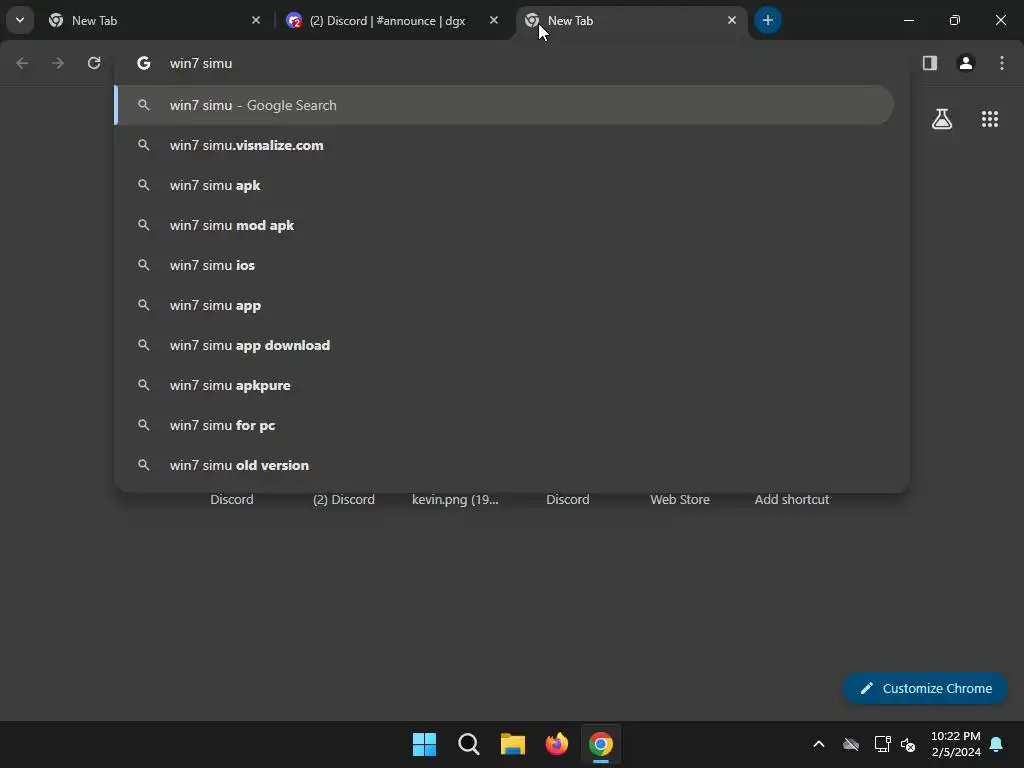Choose suggestion 'win7 simu apkpure'

pos(504,385)
